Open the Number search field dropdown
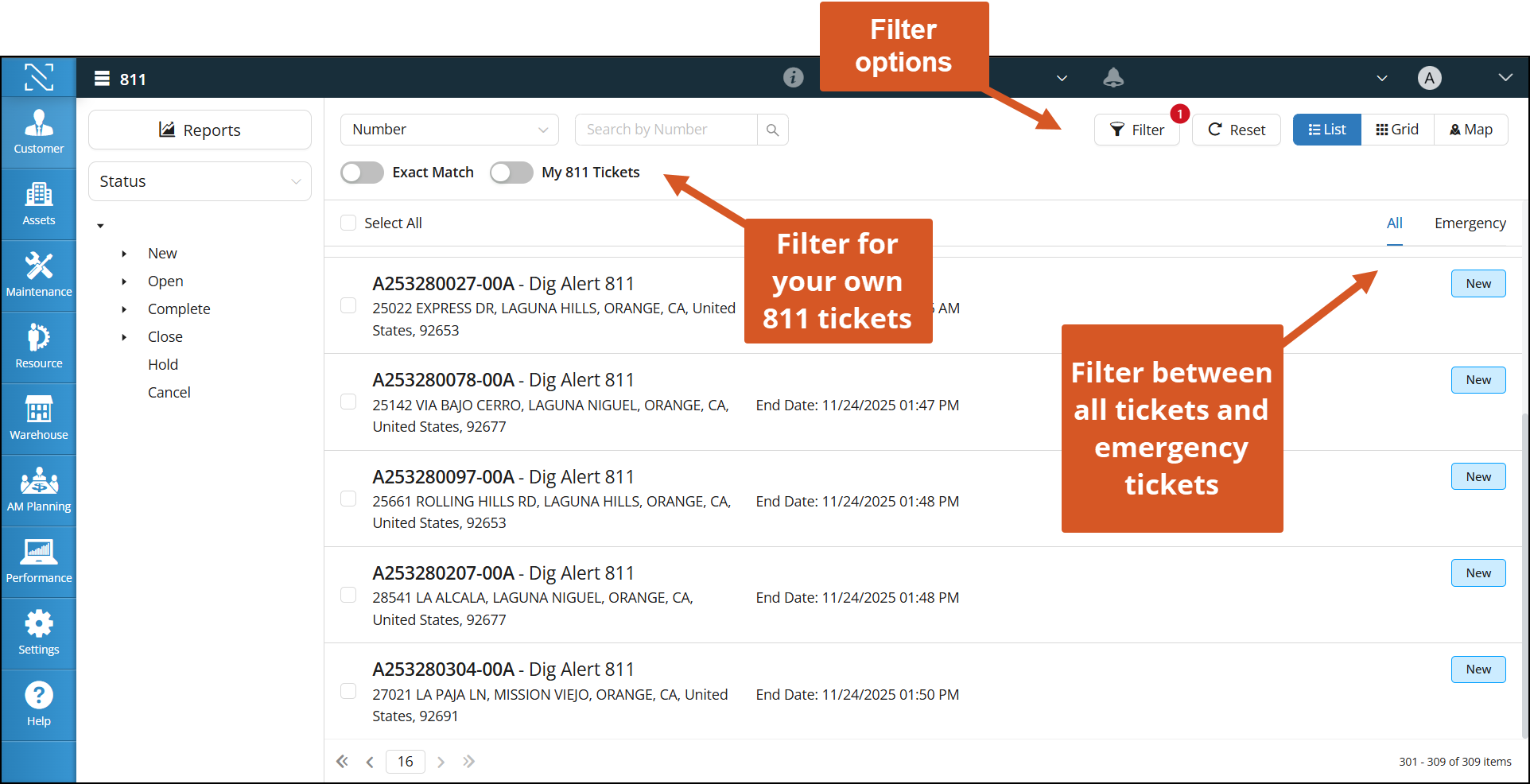Viewport: 1530px width, 784px height. (x=449, y=130)
